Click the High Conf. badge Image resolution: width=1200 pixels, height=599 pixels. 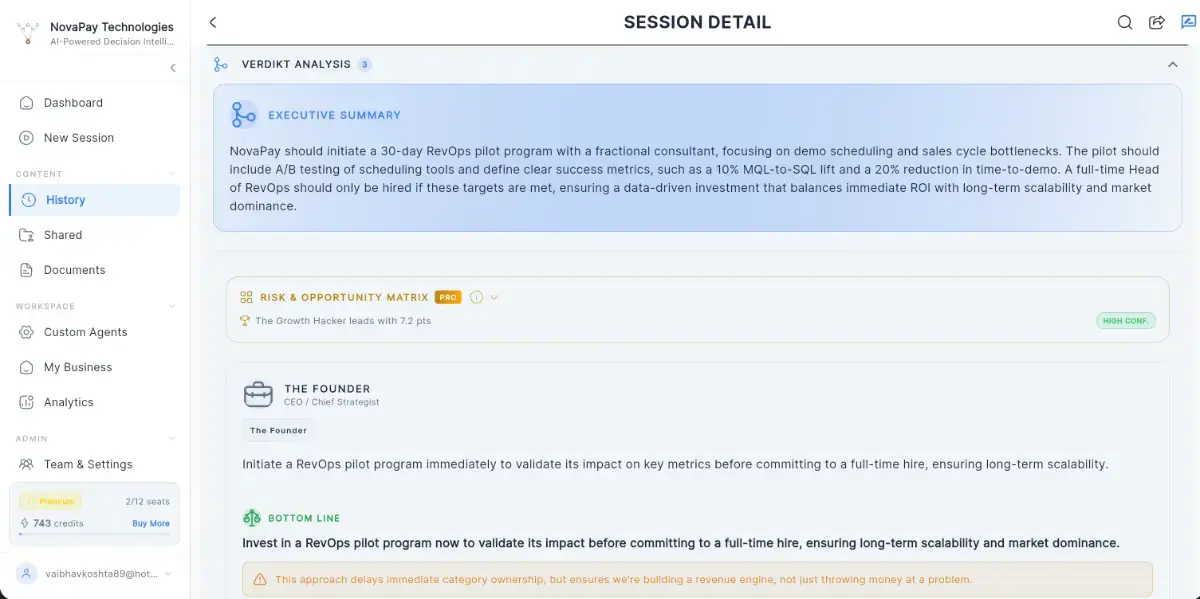[1125, 321]
